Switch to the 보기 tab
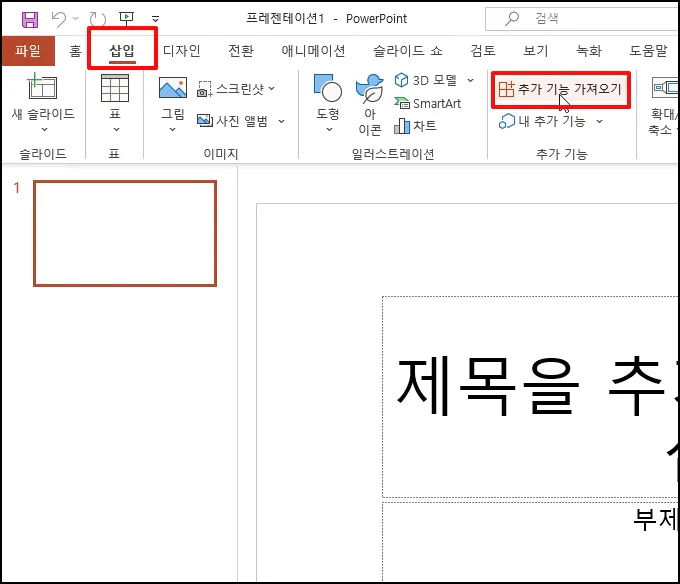 coord(536,51)
